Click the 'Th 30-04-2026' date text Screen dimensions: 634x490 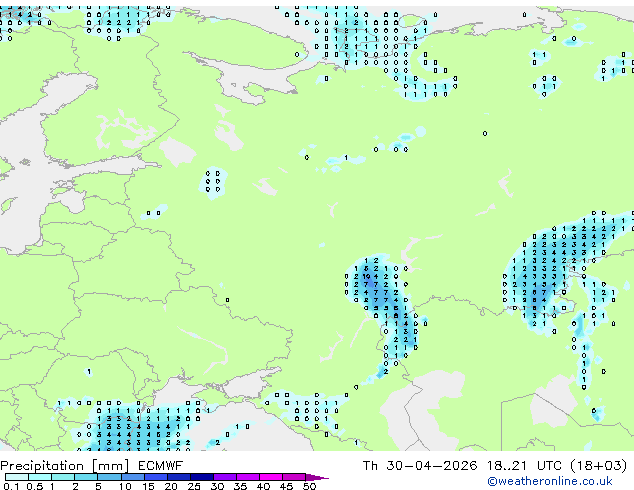(420, 466)
